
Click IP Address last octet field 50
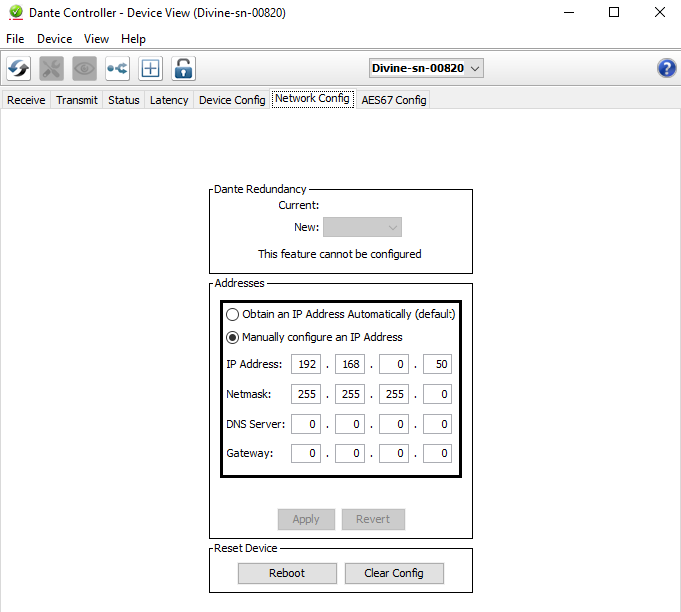point(437,364)
